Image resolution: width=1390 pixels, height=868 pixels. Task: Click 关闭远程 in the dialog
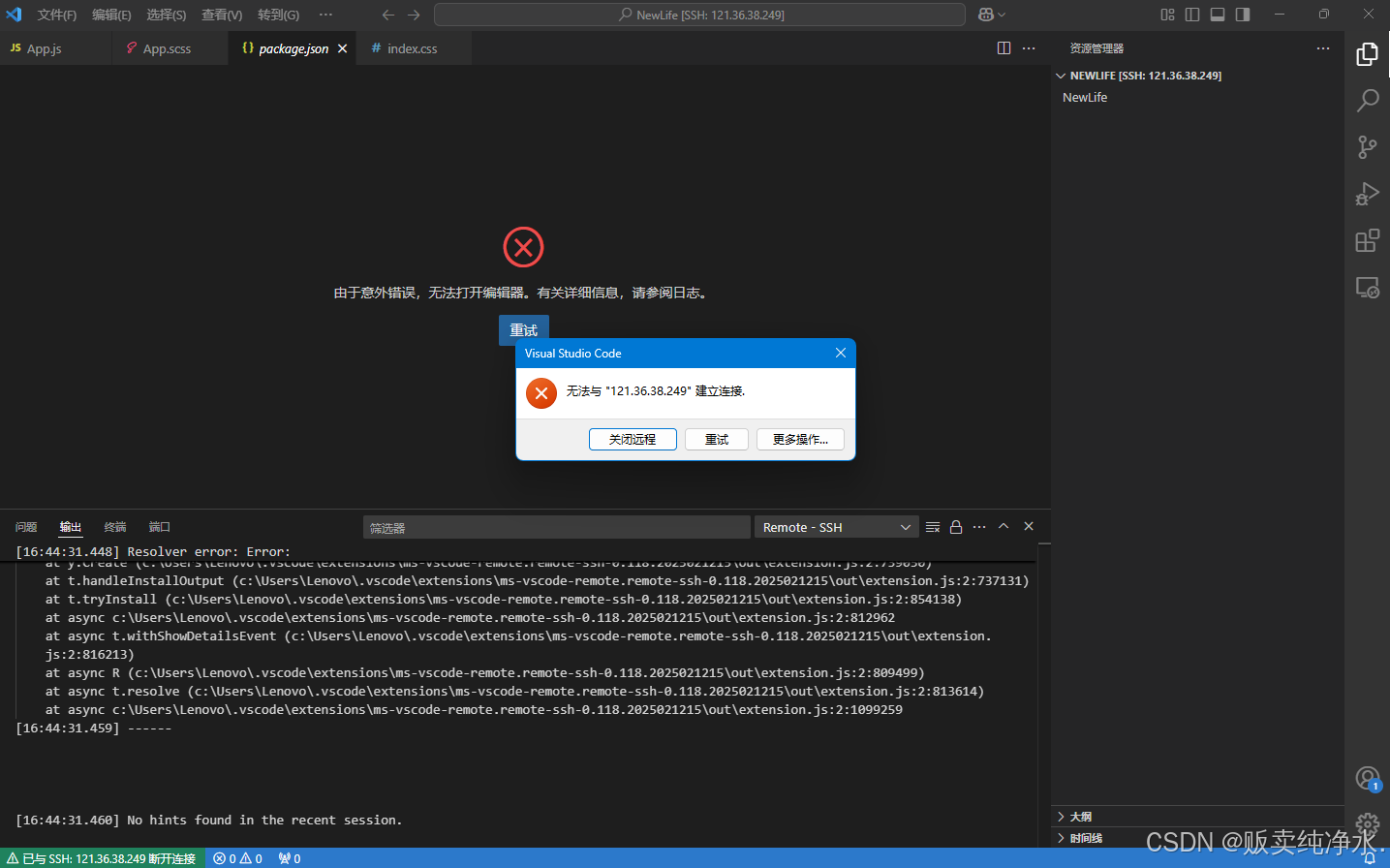[633, 440]
